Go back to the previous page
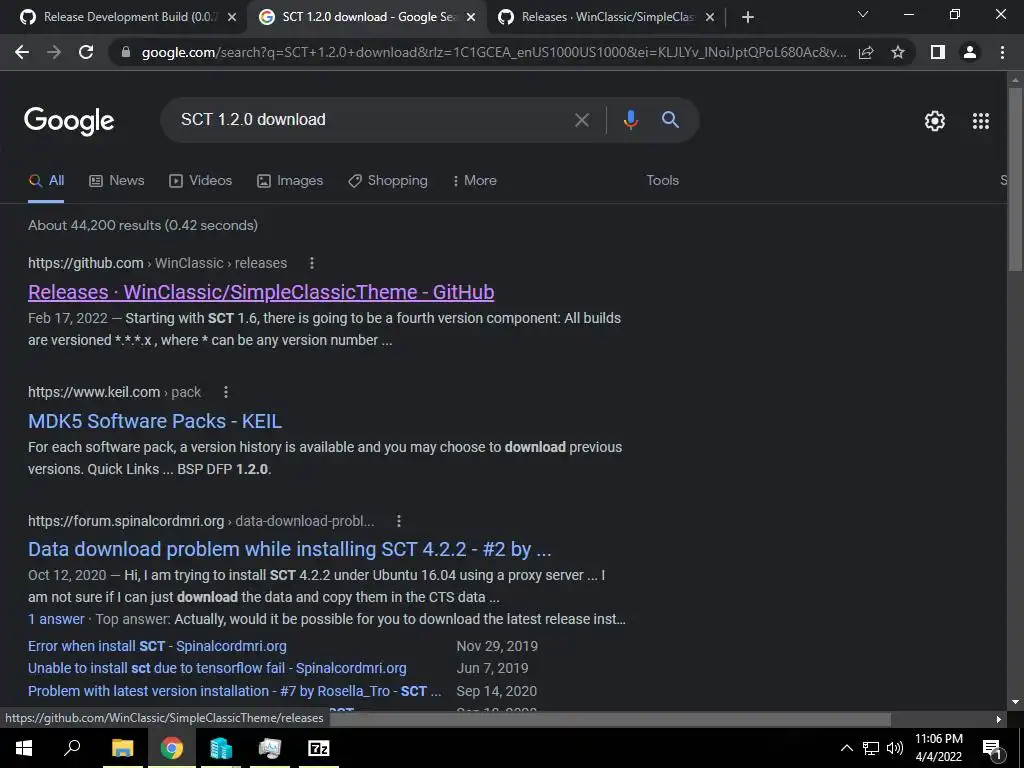The height and width of the screenshot is (768, 1024). [x=22, y=52]
